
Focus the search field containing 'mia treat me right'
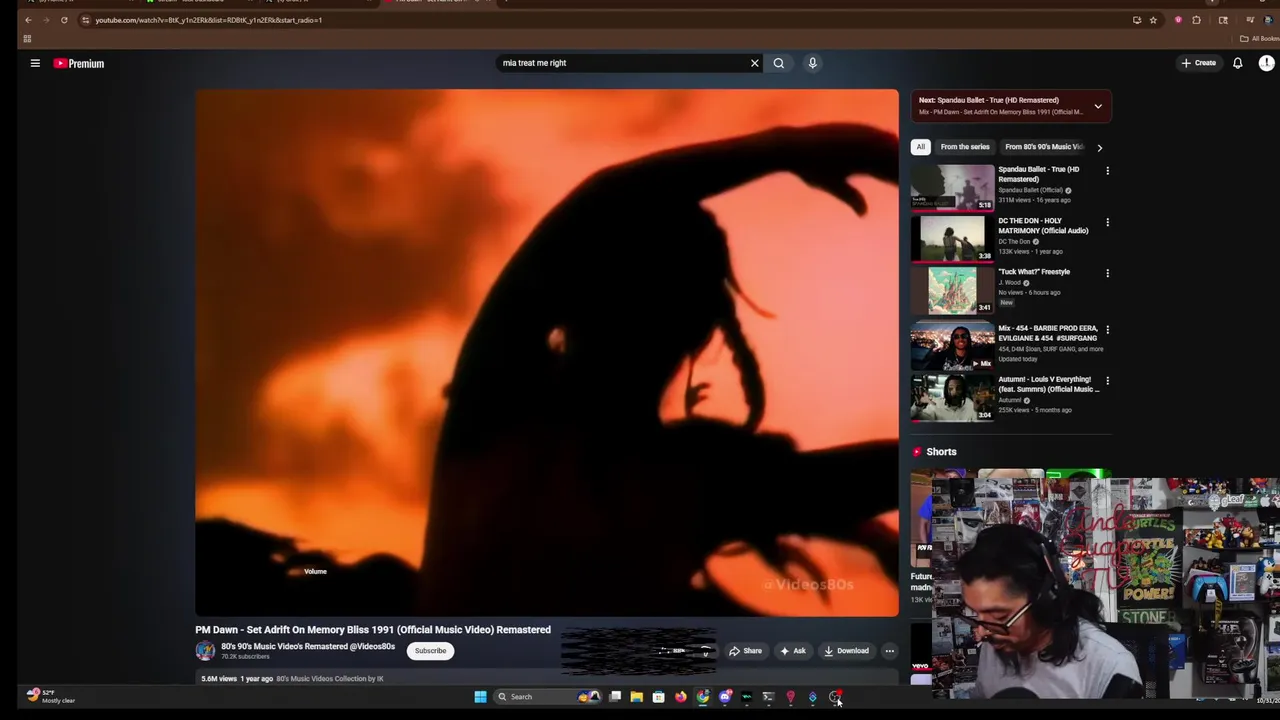622,63
